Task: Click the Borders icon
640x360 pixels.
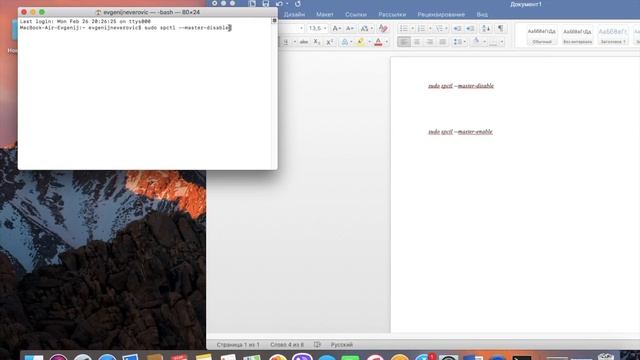Action: point(493,42)
